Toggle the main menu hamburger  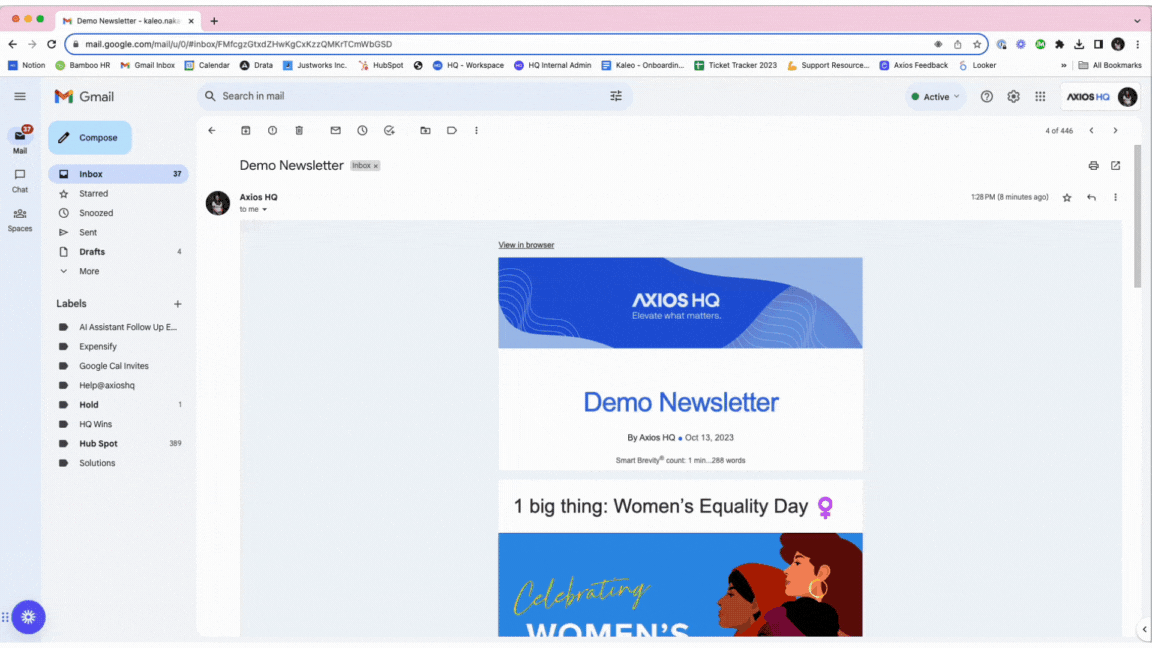point(20,97)
